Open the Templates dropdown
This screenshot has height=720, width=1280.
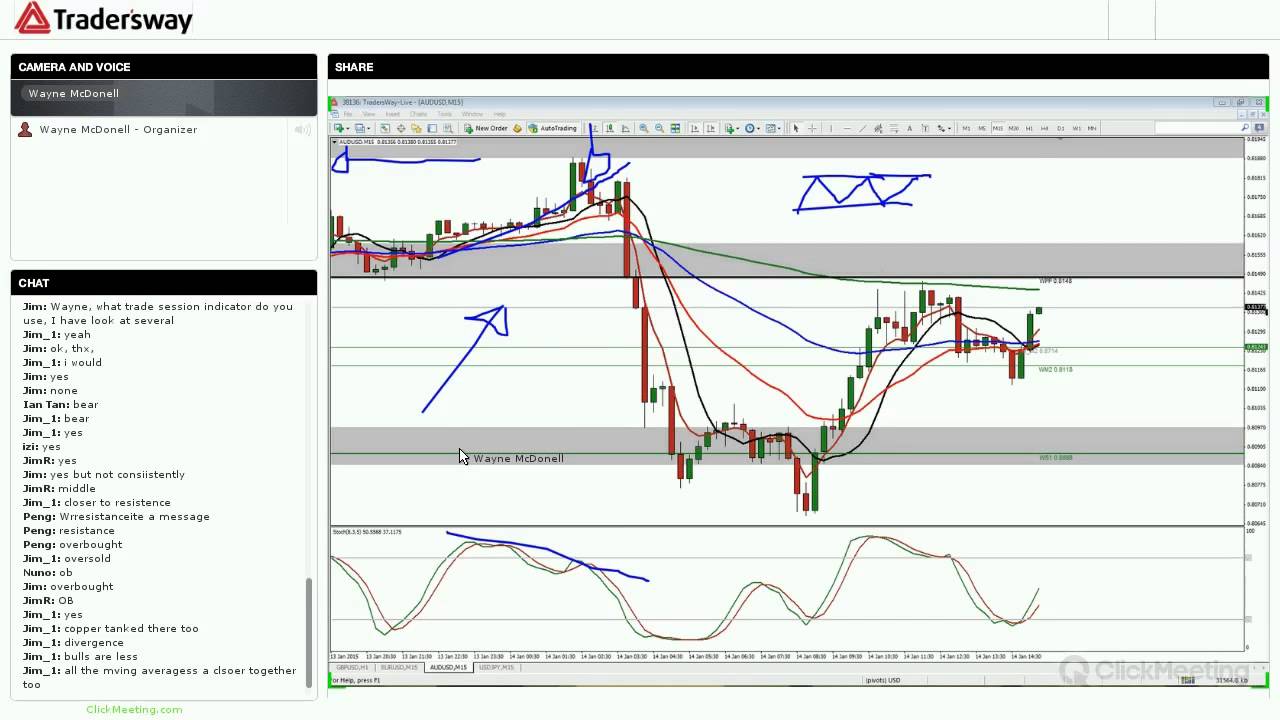click(772, 128)
